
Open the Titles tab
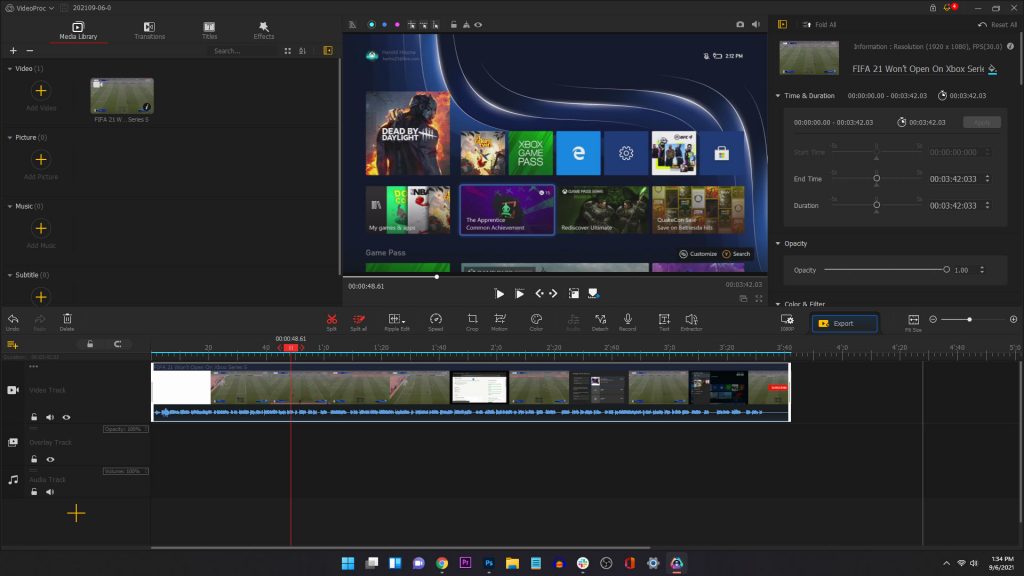210,30
